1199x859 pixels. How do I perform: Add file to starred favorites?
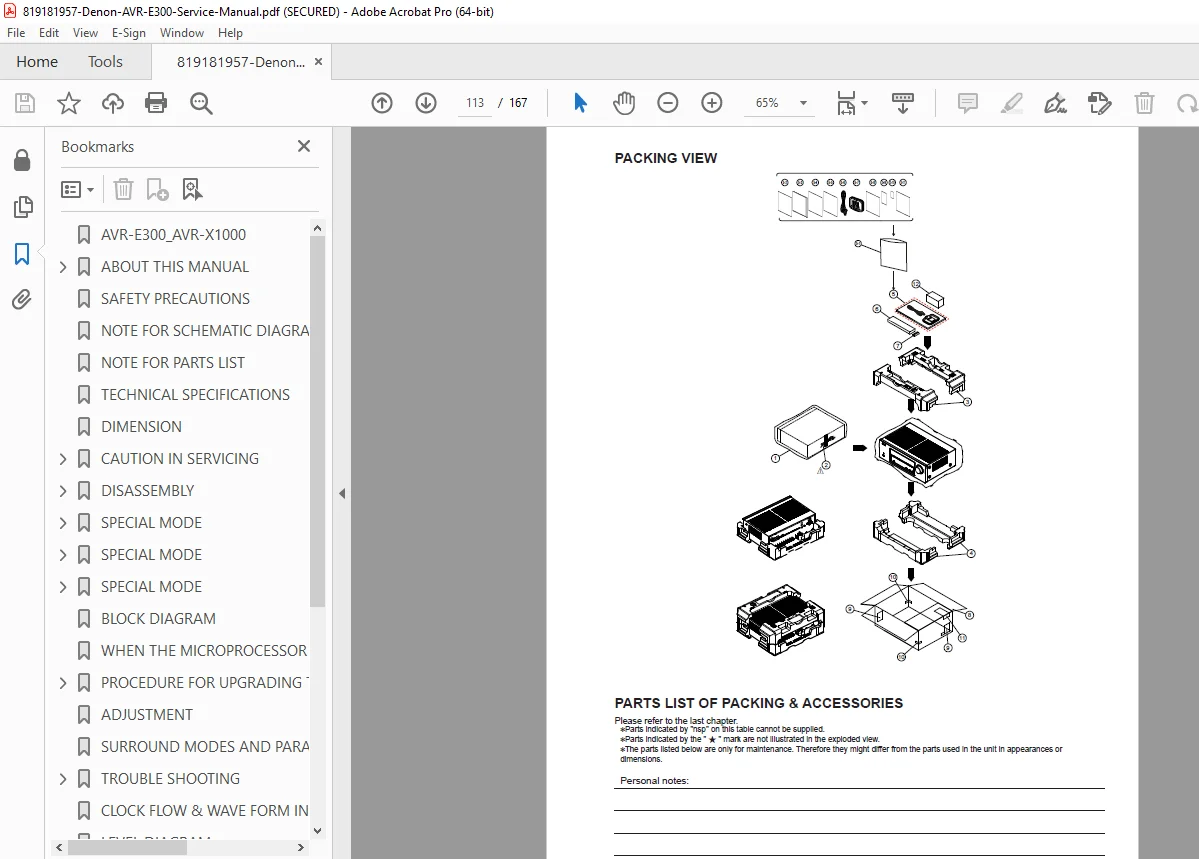click(69, 103)
